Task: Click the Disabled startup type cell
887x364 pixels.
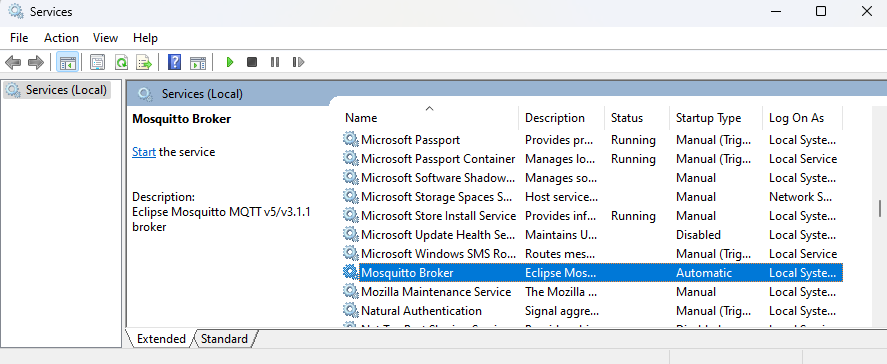Action: click(699, 235)
